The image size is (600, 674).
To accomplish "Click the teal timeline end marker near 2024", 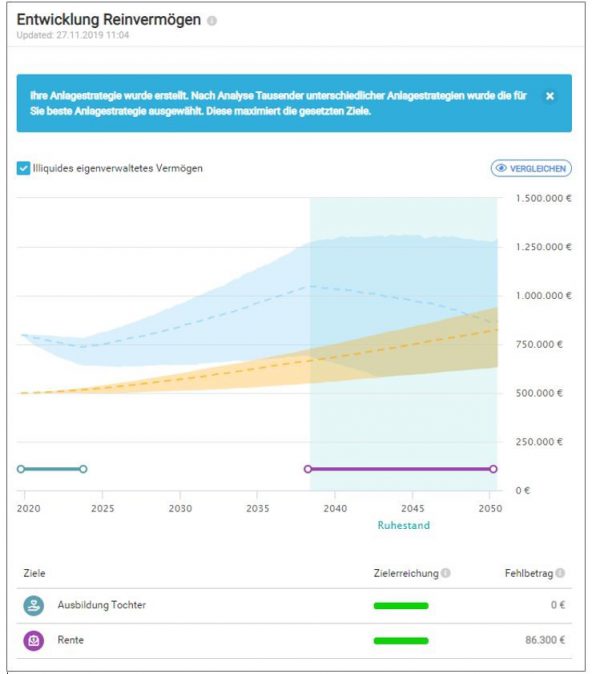I will click(83, 468).
